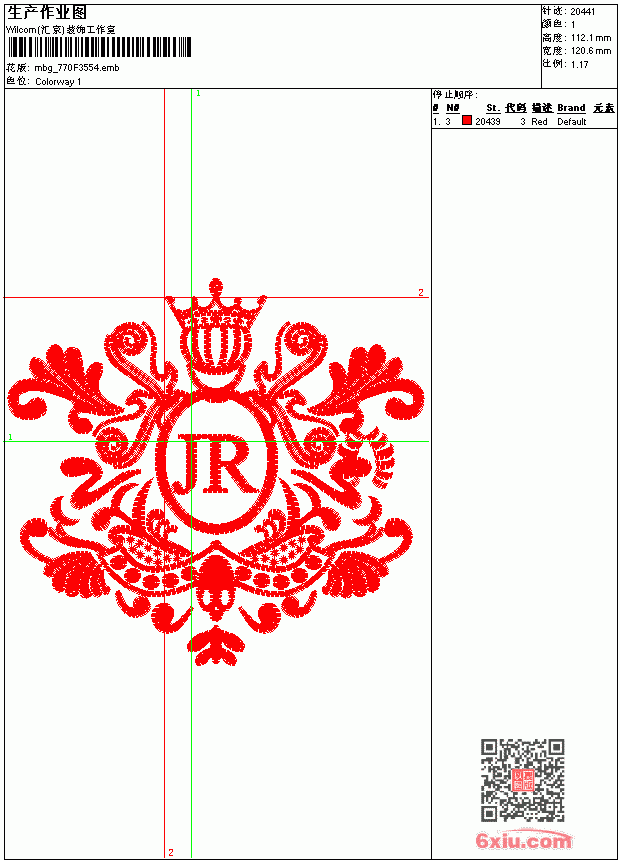Click the mbg_770F3554.emb file name
Screen dimensions: 620x860
point(77,68)
